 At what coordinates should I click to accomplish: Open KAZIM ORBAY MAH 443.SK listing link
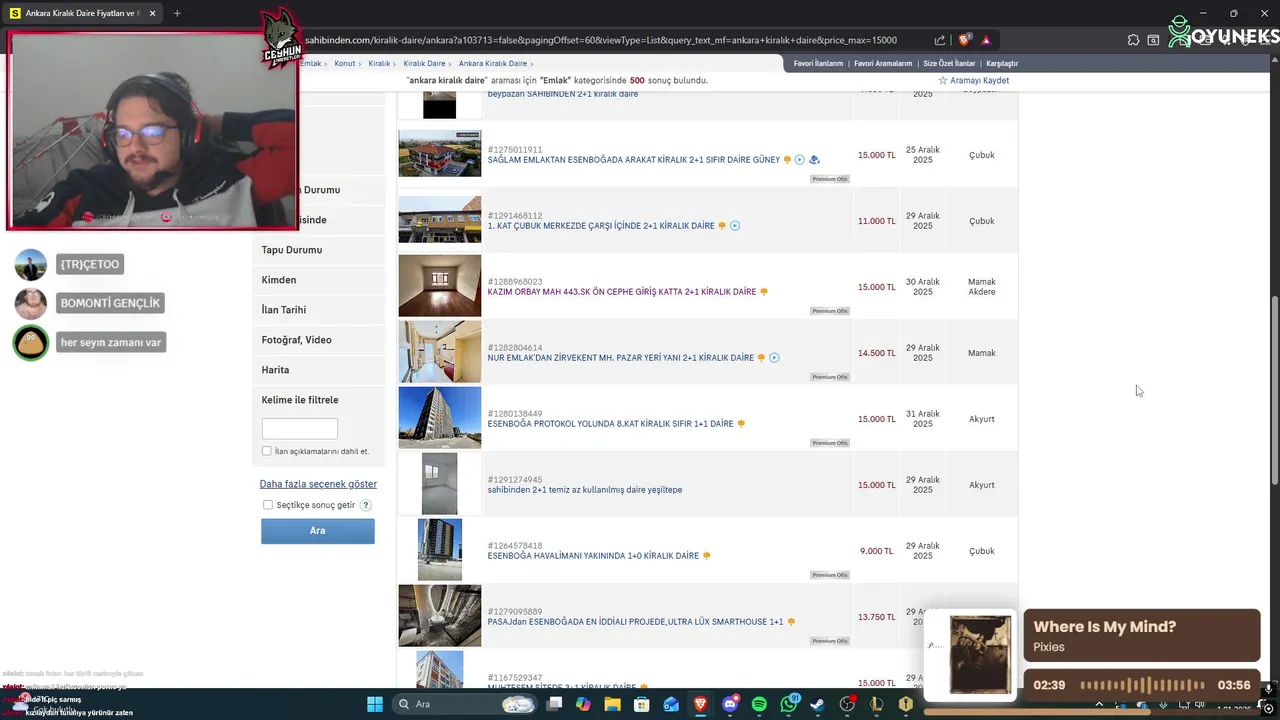[x=622, y=292]
